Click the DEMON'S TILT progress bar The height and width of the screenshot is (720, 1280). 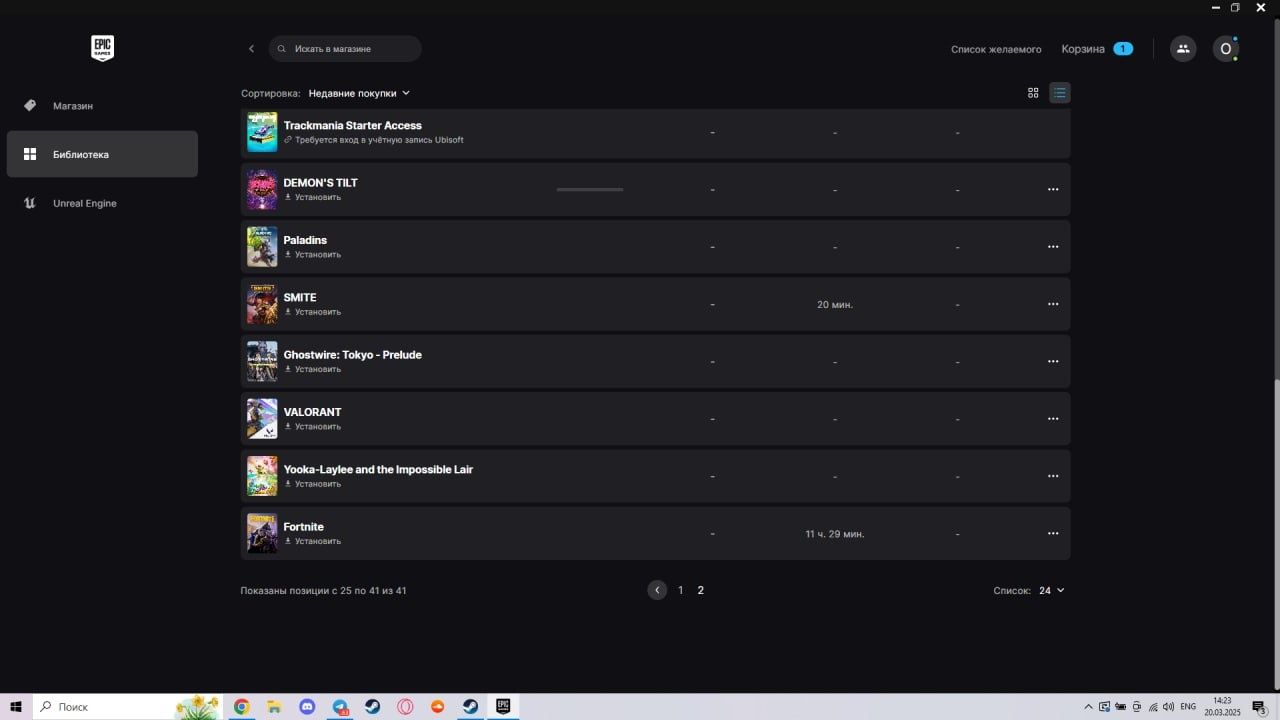coord(590,189)
